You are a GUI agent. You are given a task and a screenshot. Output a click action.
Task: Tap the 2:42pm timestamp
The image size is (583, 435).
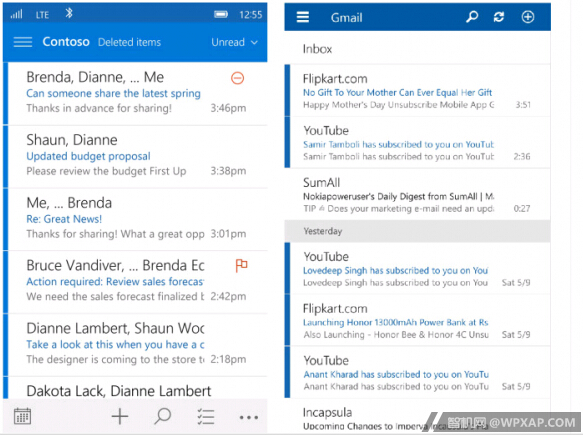[228, 296]
